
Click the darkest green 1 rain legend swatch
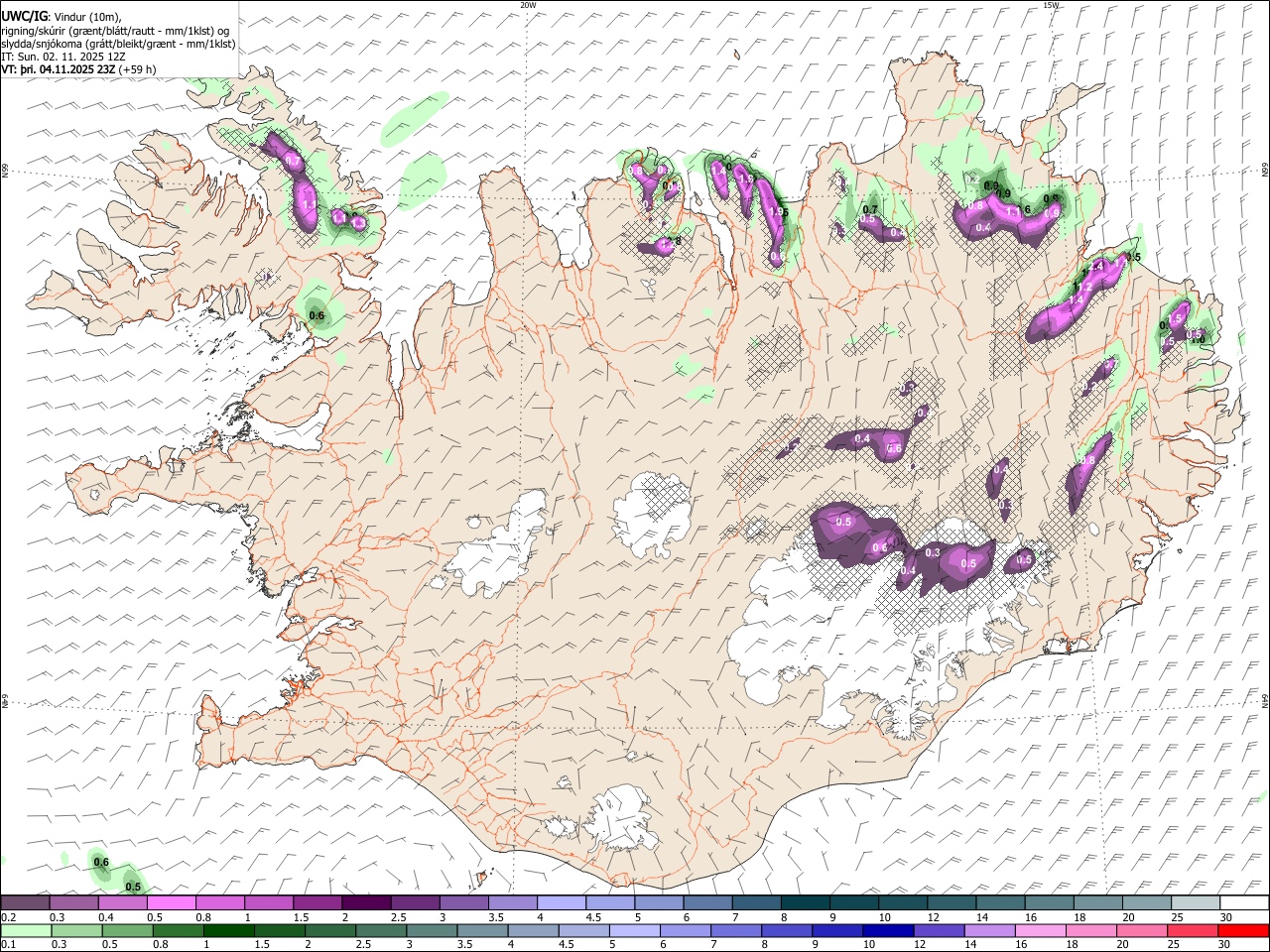[x=228, y=930]
